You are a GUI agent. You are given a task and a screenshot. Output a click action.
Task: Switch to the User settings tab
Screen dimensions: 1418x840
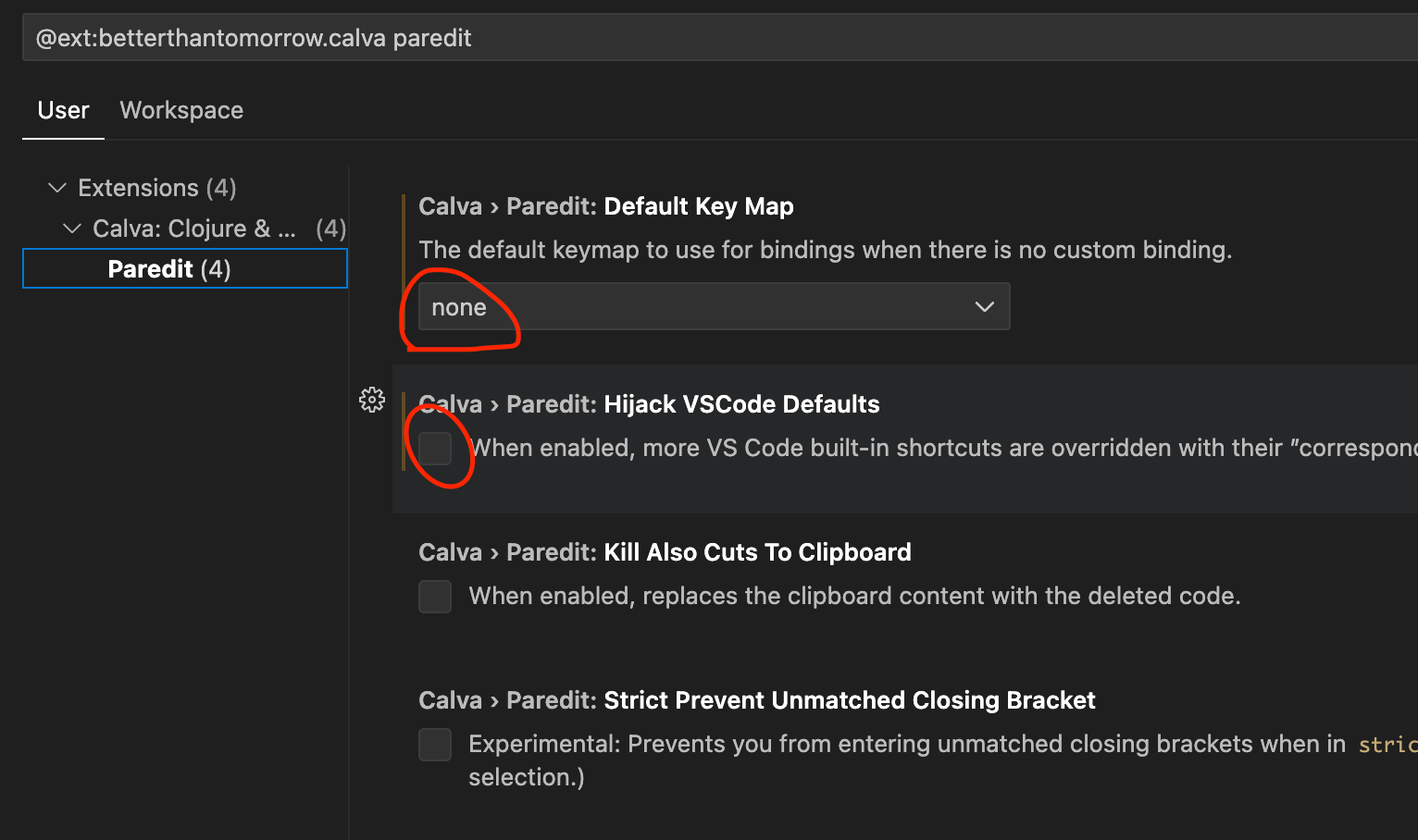click(63, 110)
